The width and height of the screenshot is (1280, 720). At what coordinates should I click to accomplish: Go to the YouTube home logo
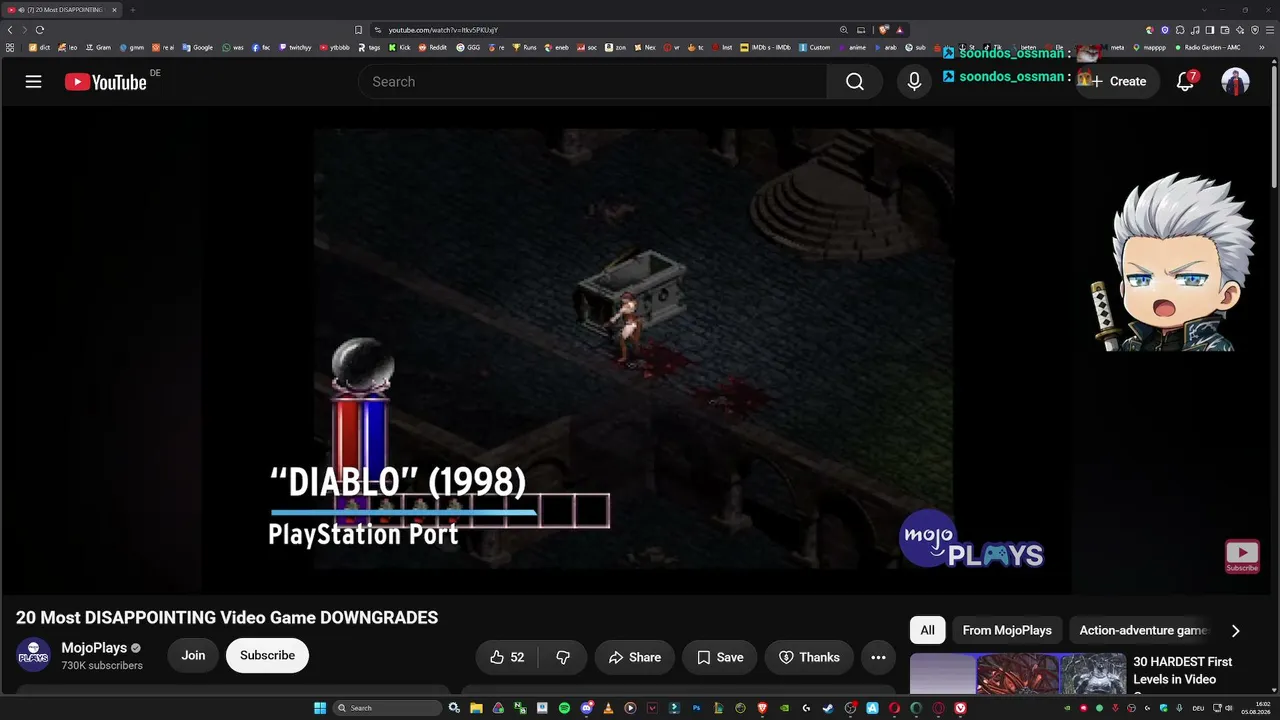click(x=106, y=82)
